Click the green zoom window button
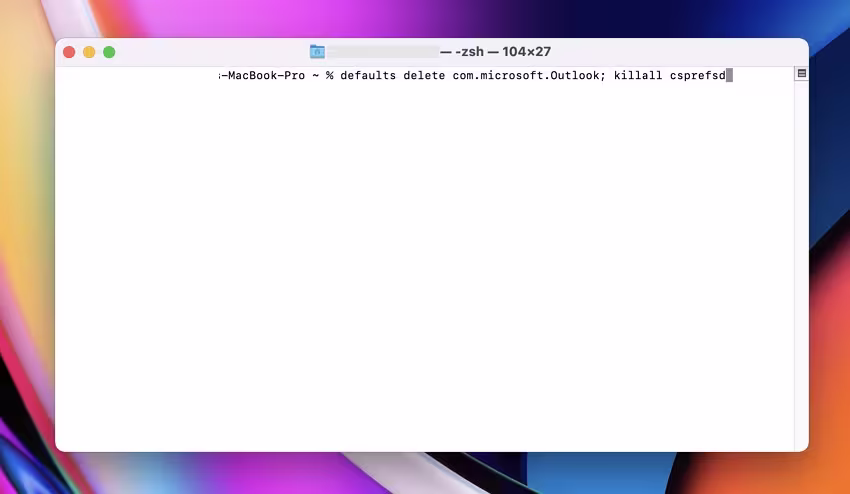850x494 pixels. point(109,52)
